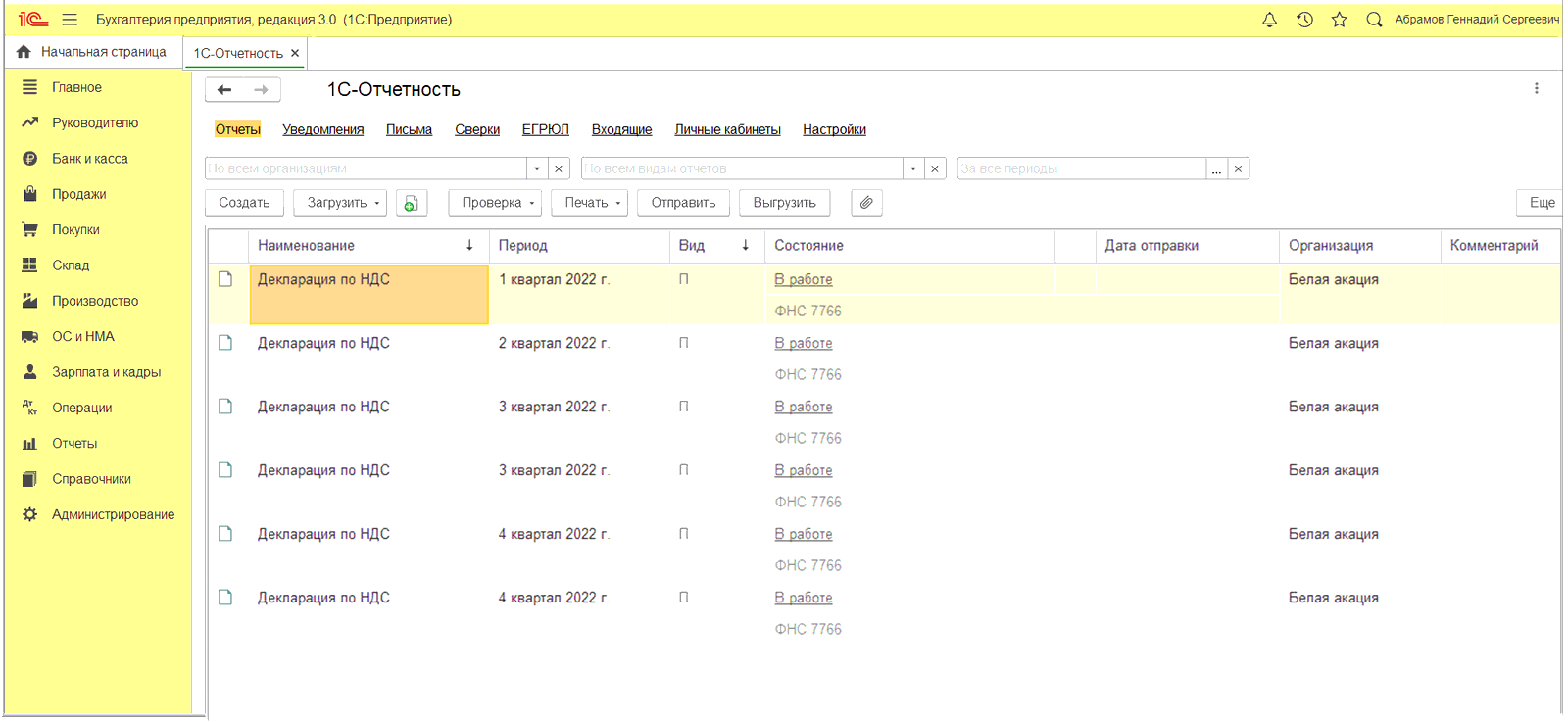Open Производство section

coord(95,301)
